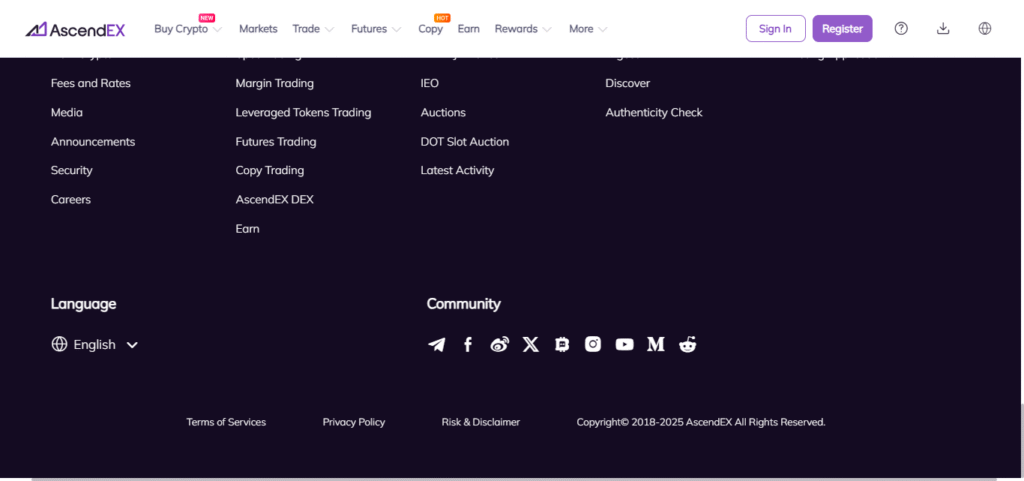
Task: Open the Reddit community icon
Action: tap(688, 345)
